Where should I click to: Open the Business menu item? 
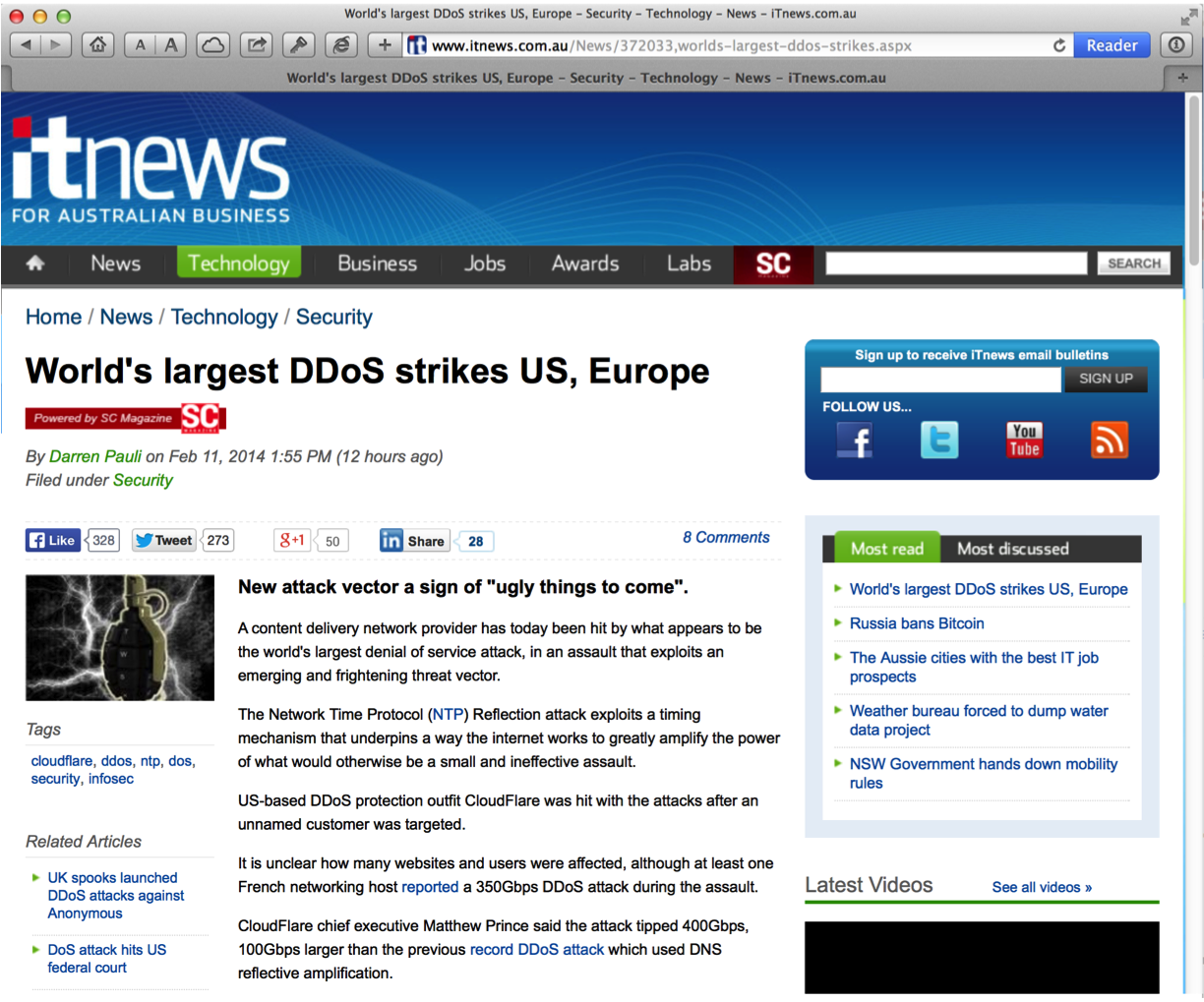(x=377, y=264)
